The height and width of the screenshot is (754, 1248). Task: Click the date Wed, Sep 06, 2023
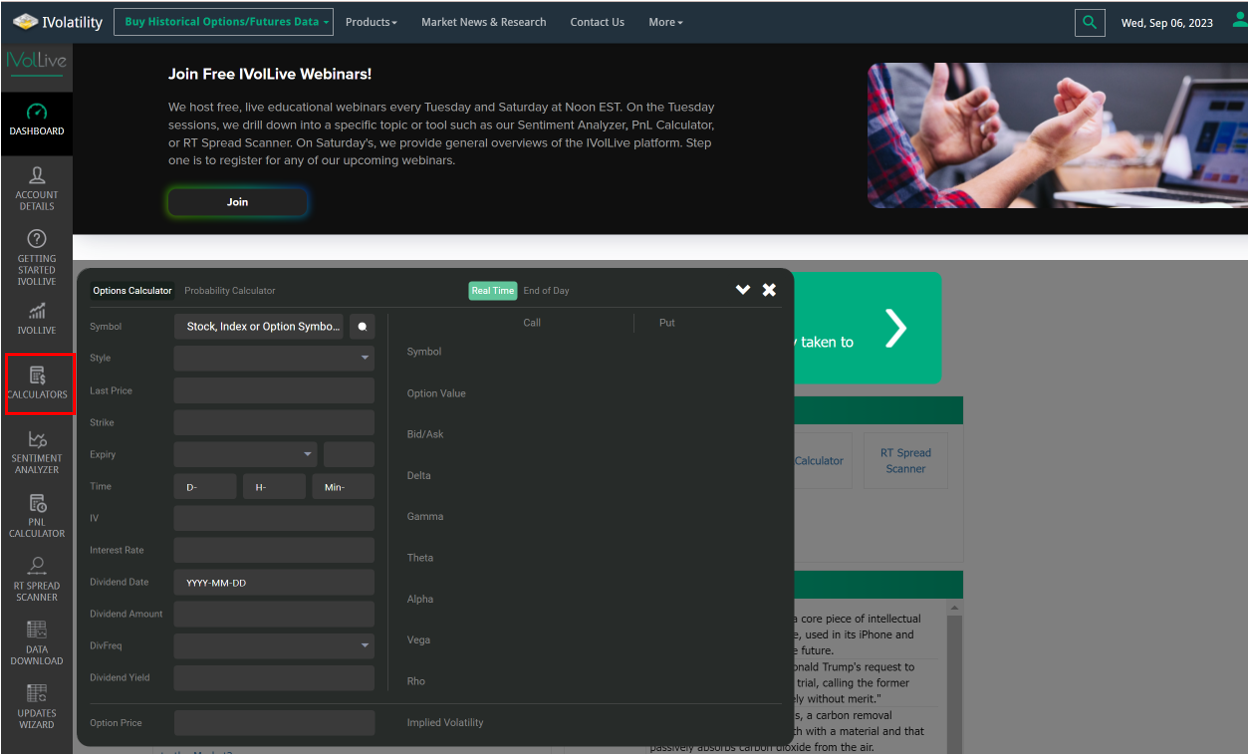coord(1167,23)
